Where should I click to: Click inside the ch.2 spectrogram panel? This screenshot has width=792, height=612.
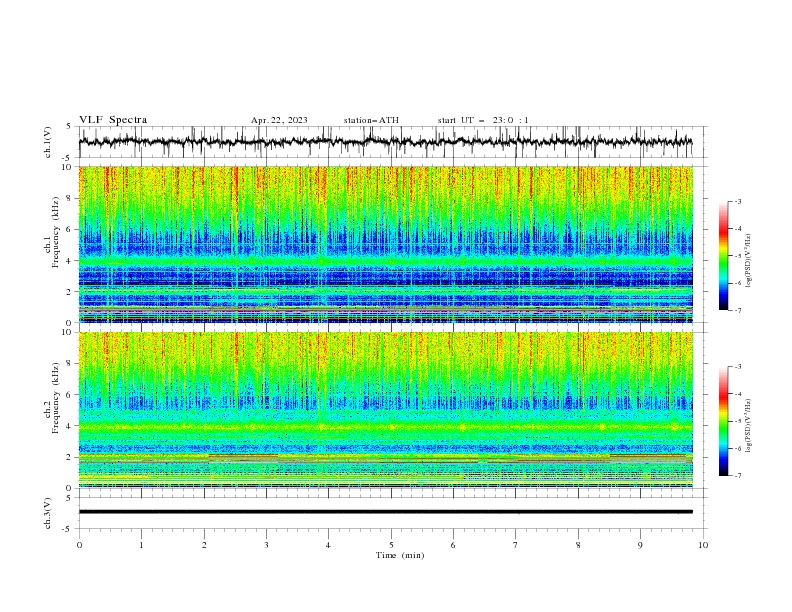(x=386, y=410)
